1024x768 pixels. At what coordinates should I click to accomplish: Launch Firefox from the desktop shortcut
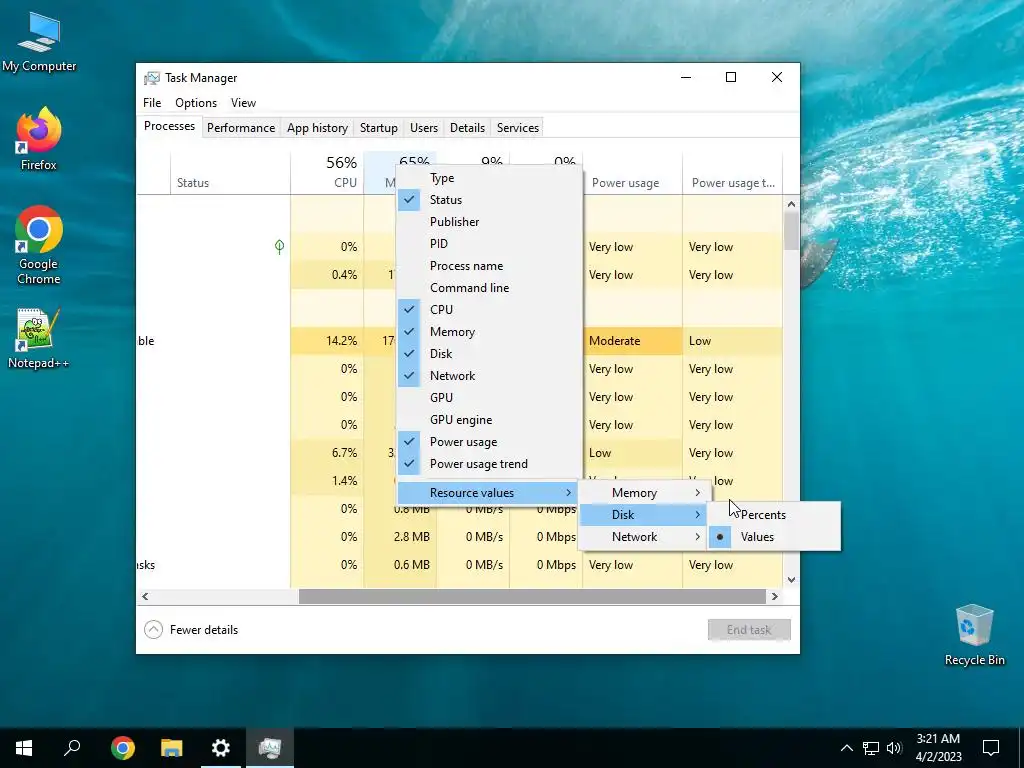click(x=39, y=139)
